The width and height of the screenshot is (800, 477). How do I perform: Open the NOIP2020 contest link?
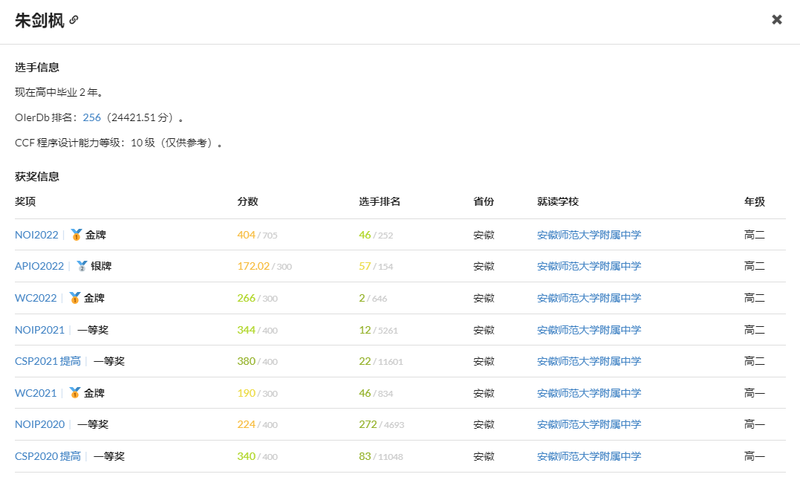(39, 425)
